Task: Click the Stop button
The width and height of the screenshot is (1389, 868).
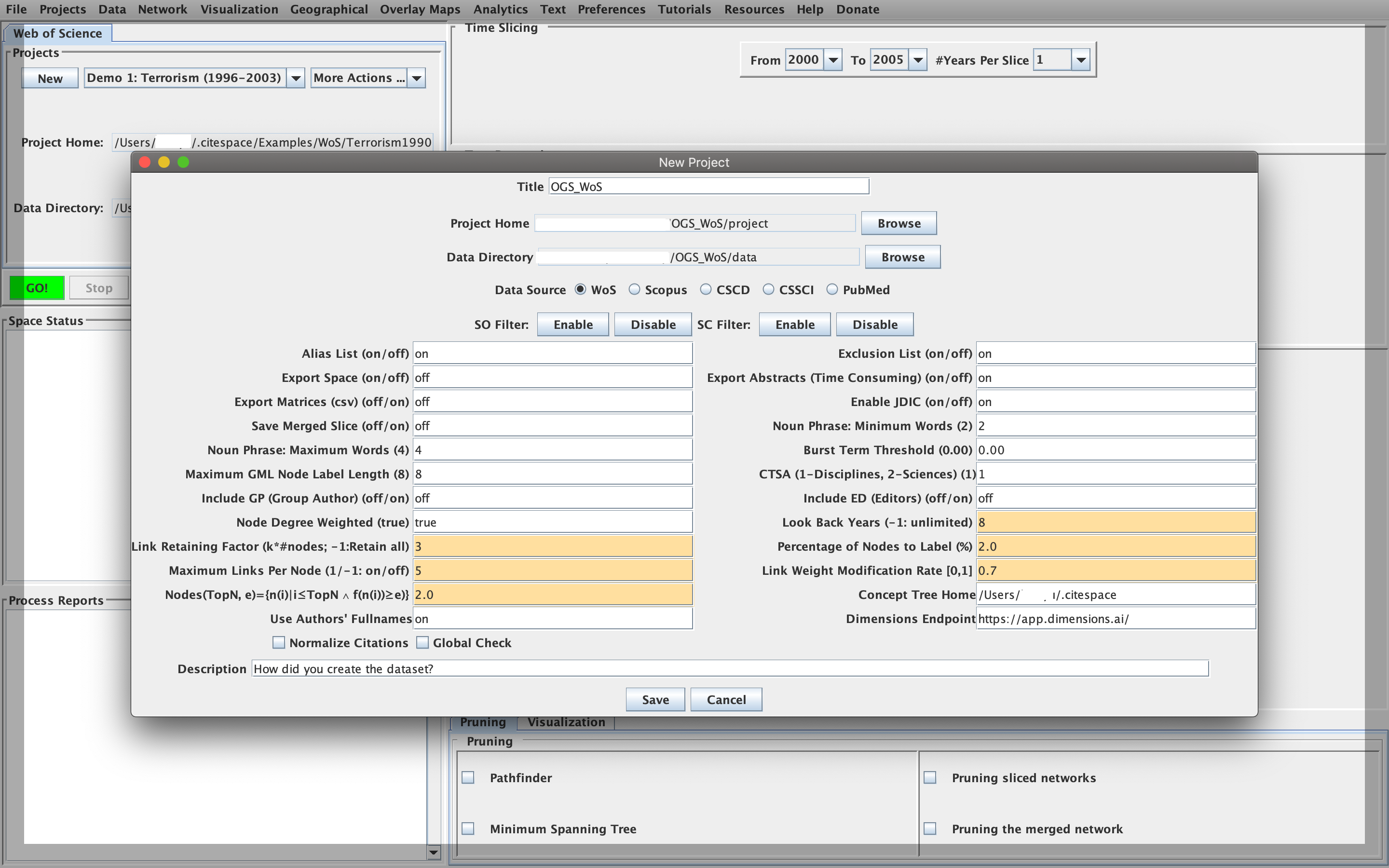Action: coord(99,287)
